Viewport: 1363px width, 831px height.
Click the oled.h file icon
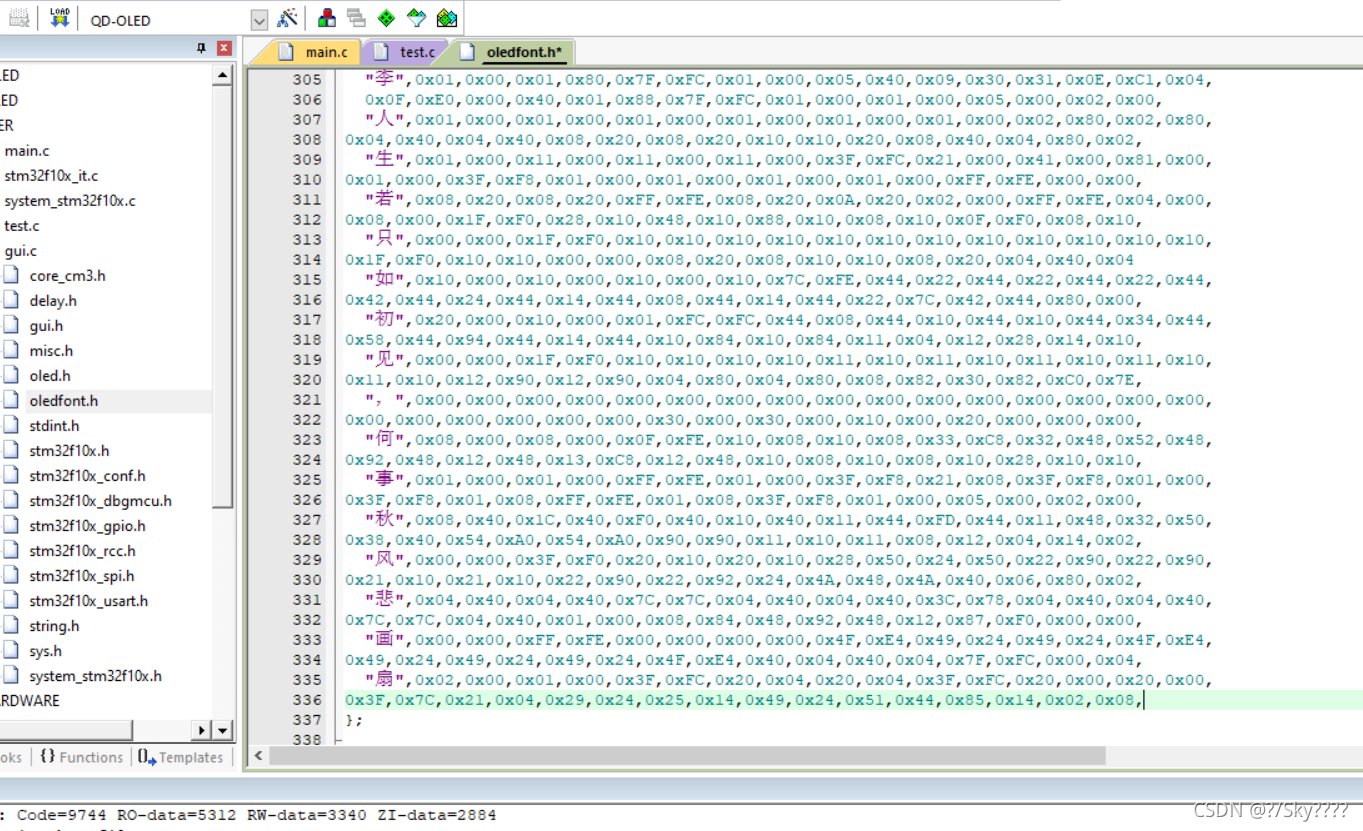pos(11,375)
